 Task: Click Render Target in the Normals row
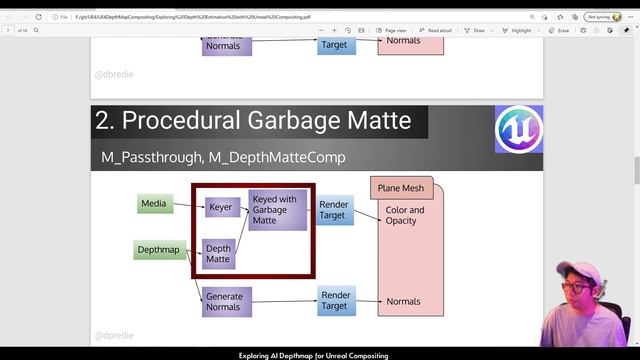tap(336, 300)
